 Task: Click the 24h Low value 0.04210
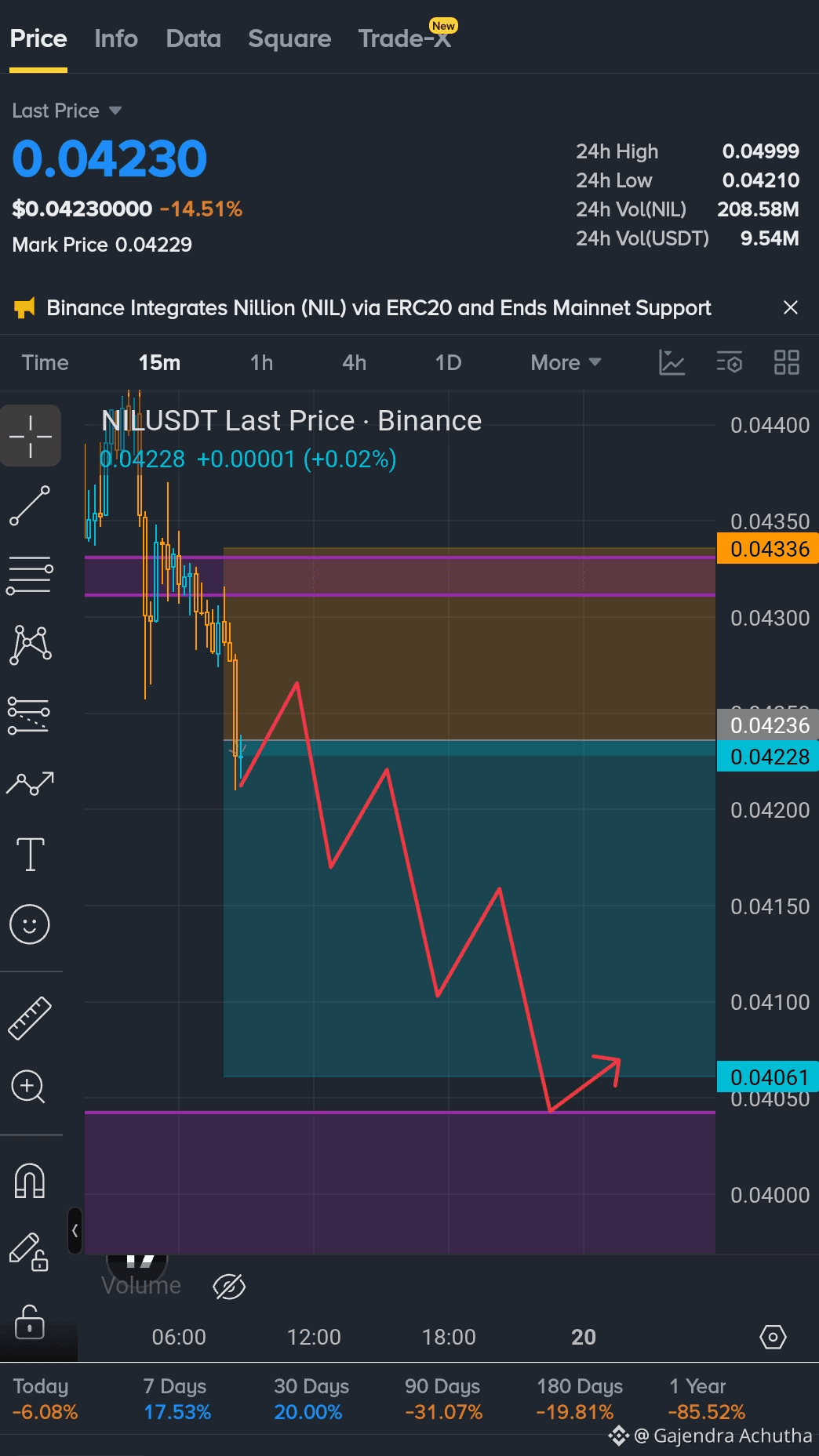coord(760,180)
